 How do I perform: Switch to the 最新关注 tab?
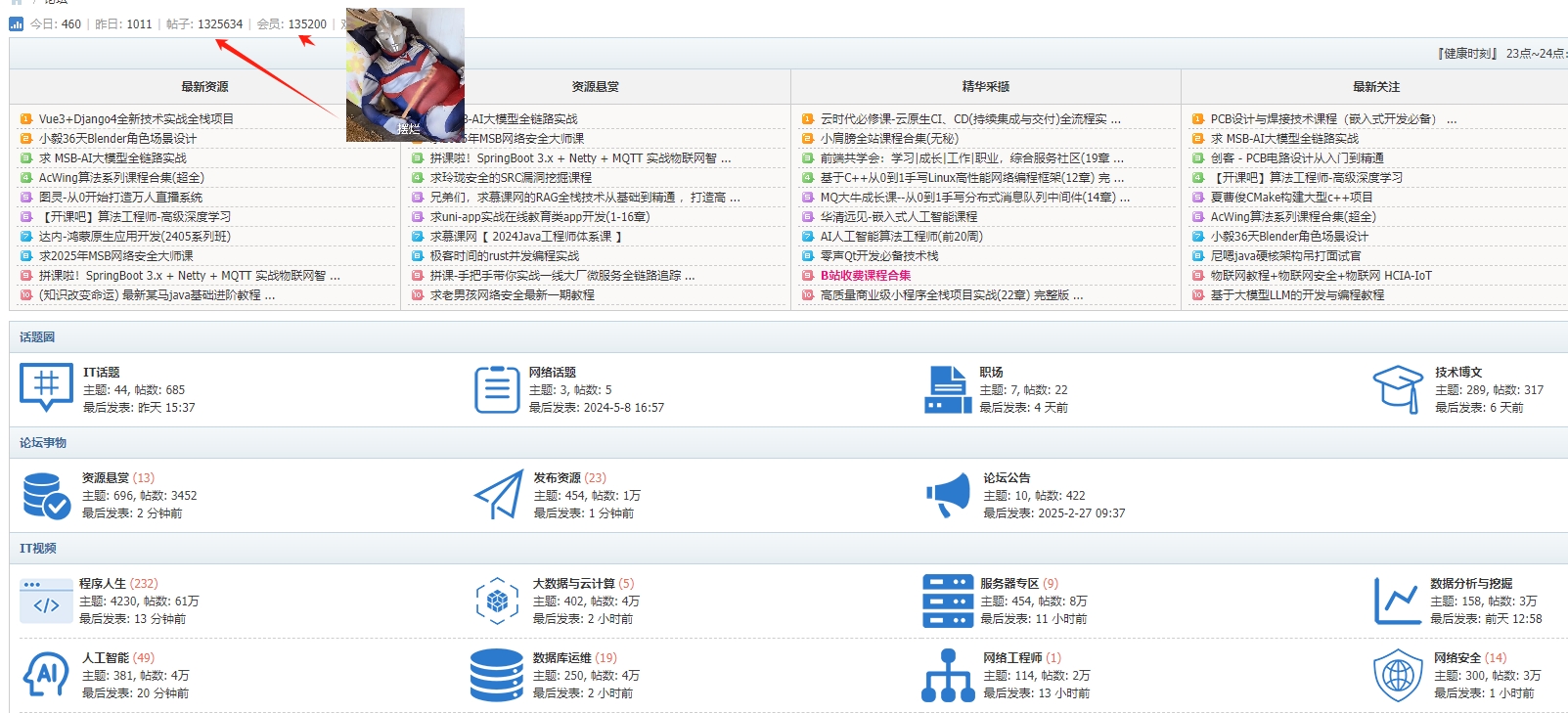[x=1376, y=87]
